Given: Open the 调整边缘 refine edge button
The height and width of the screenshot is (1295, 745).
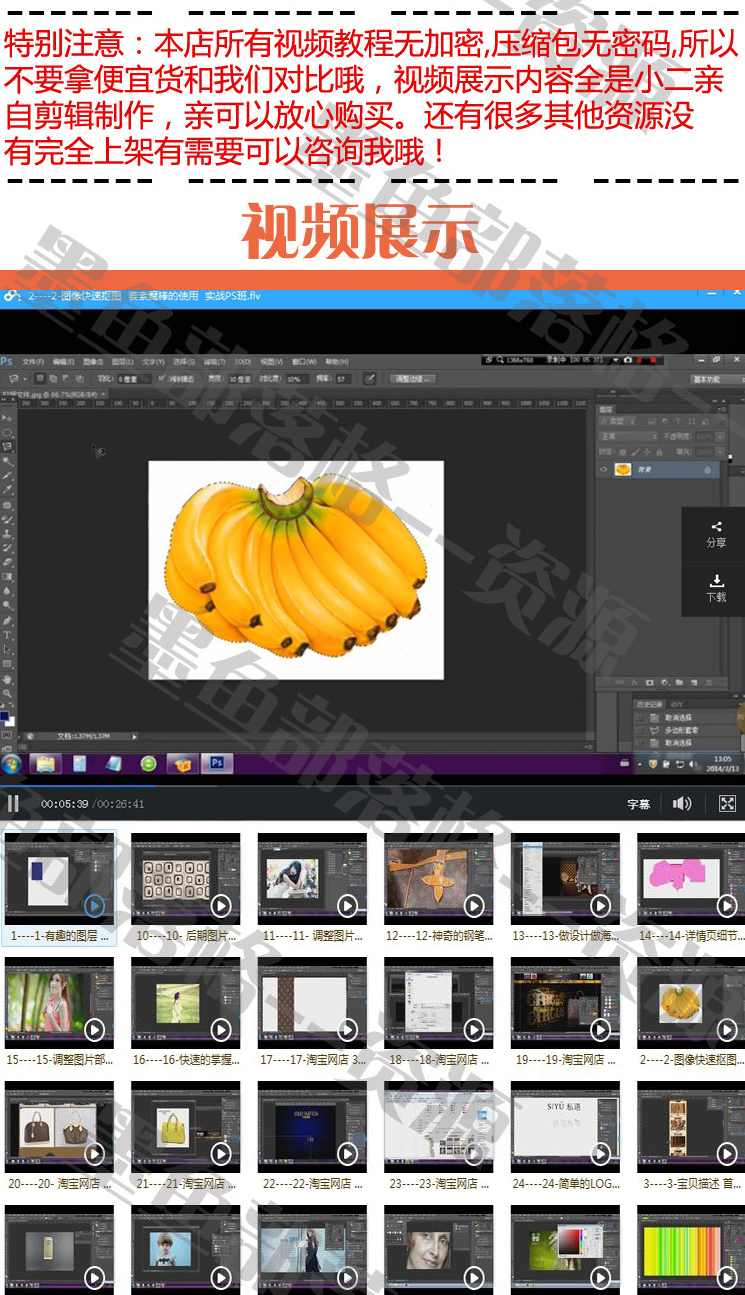Looking at the screenshot, I should 412,379.
